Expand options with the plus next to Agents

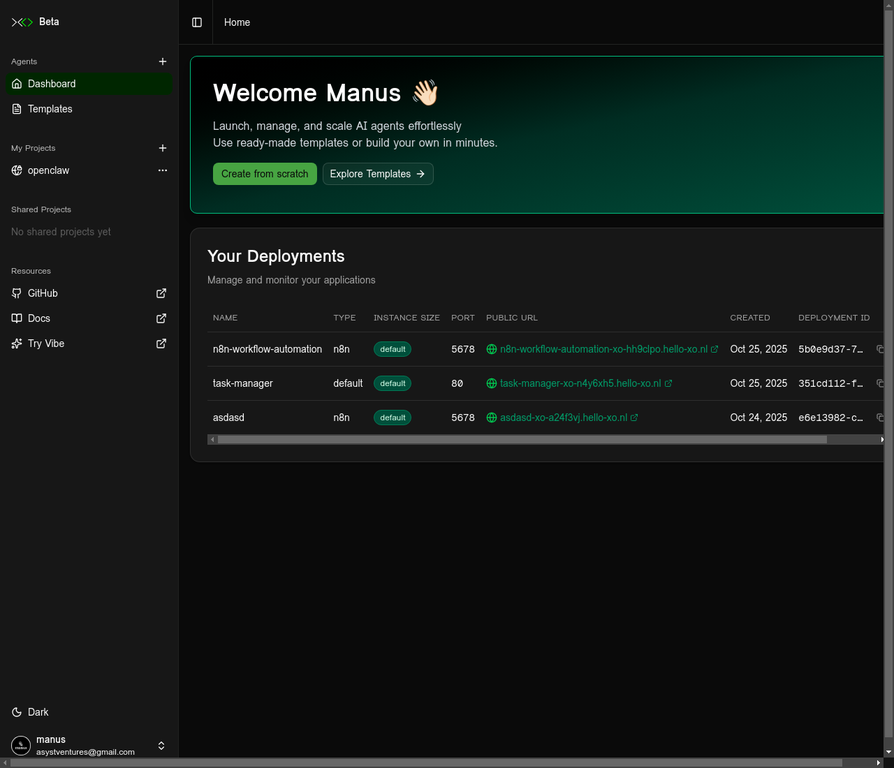click(162, 61)
